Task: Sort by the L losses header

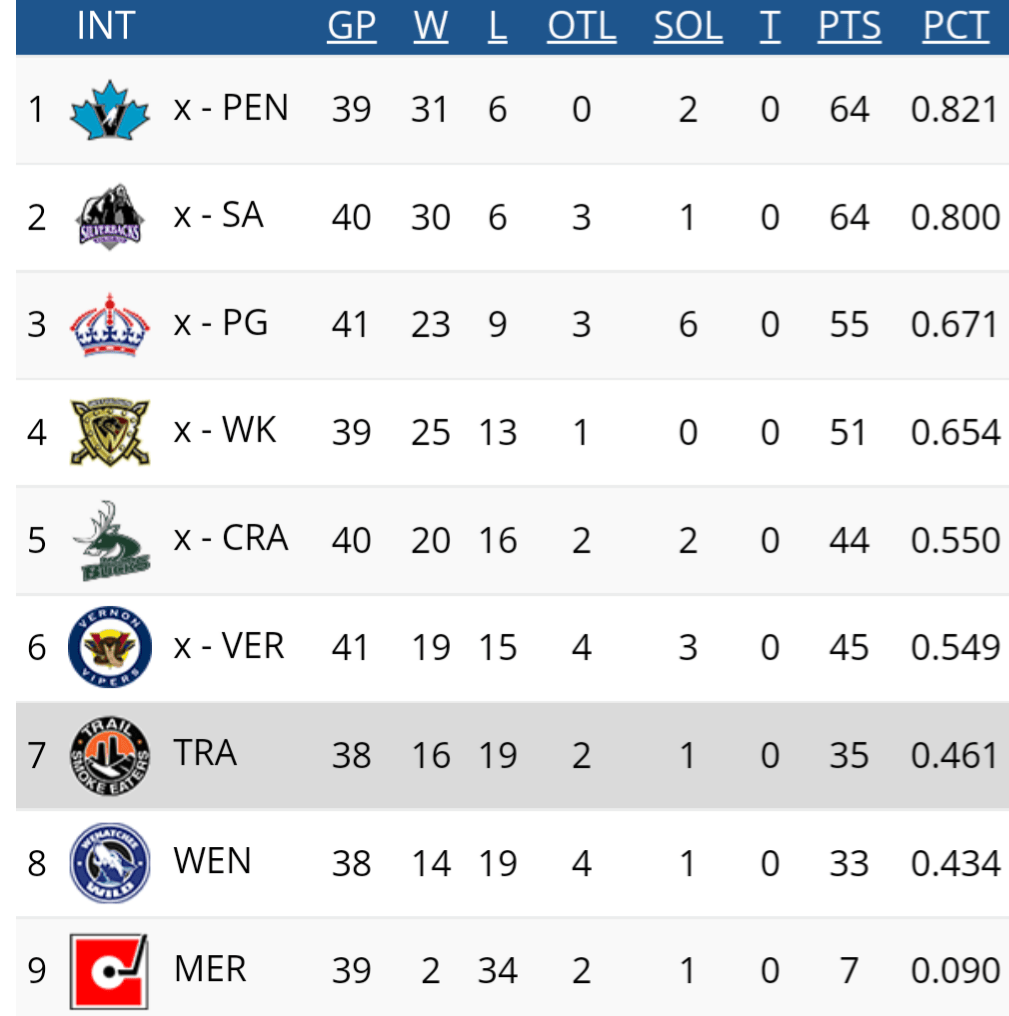Action: [497, 26]
